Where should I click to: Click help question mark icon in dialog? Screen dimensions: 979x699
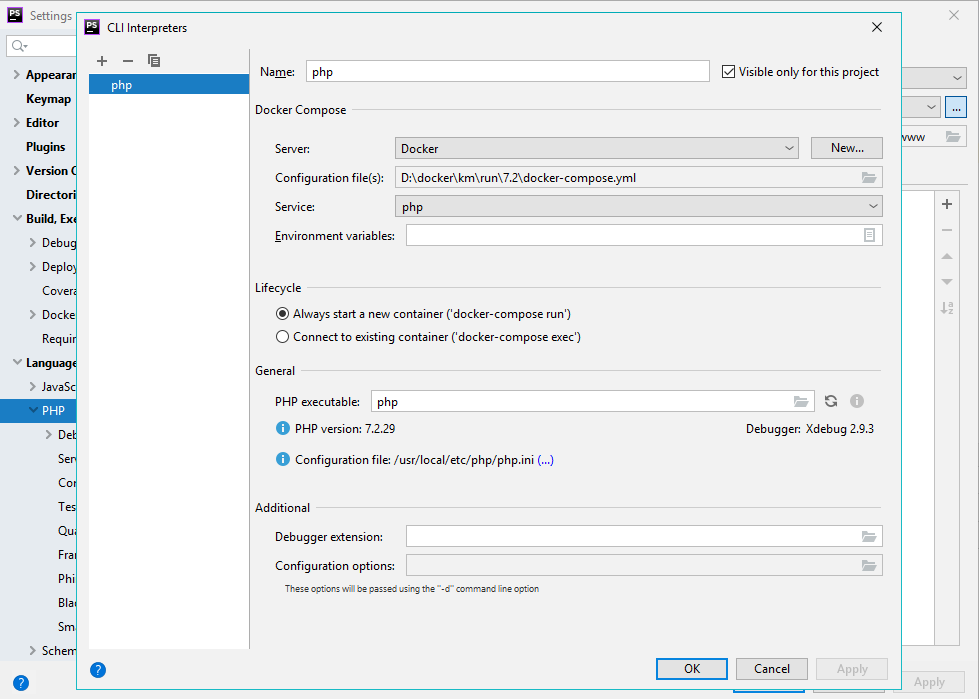point(98,669)
